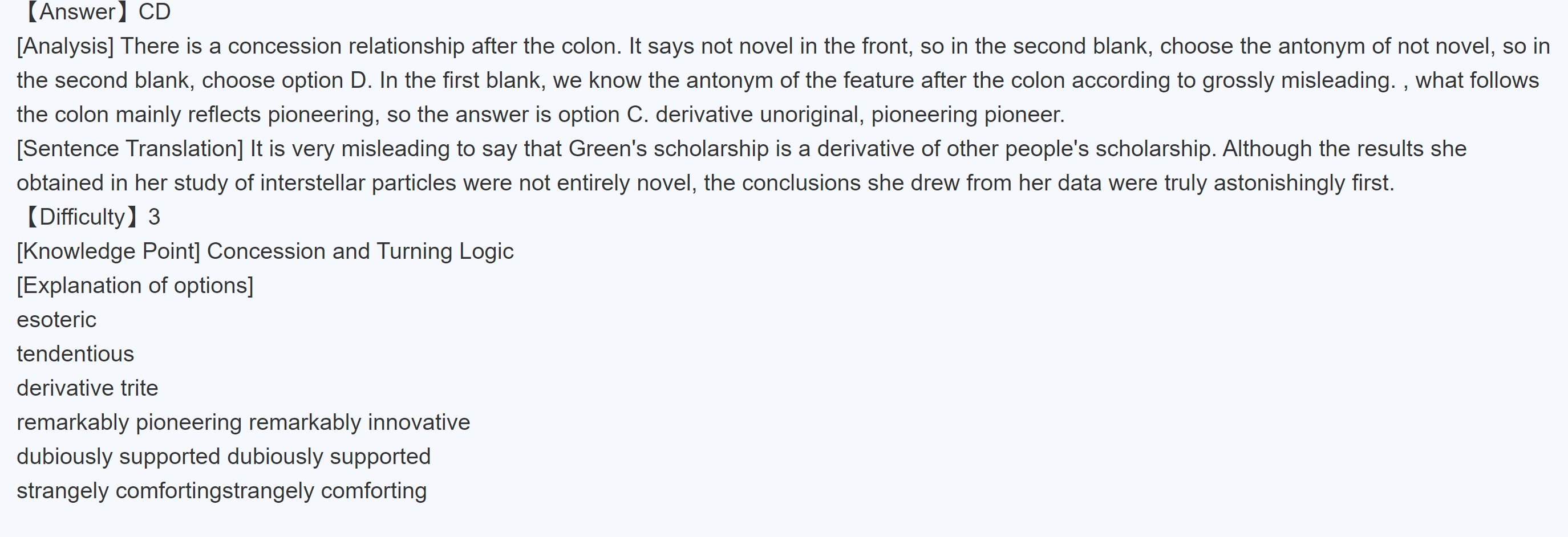Select the word 'tendentious' in options list

click(x=75, y=354)
